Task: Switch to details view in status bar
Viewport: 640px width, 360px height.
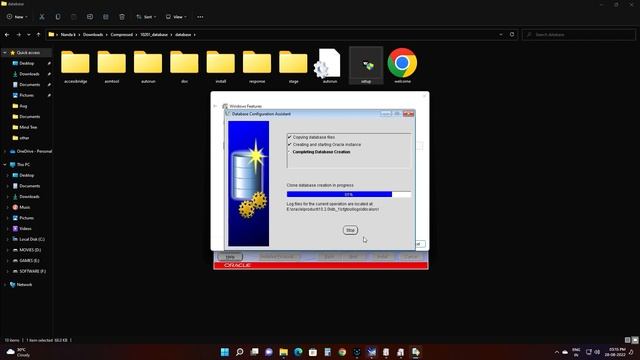Action: pos(628,340)
